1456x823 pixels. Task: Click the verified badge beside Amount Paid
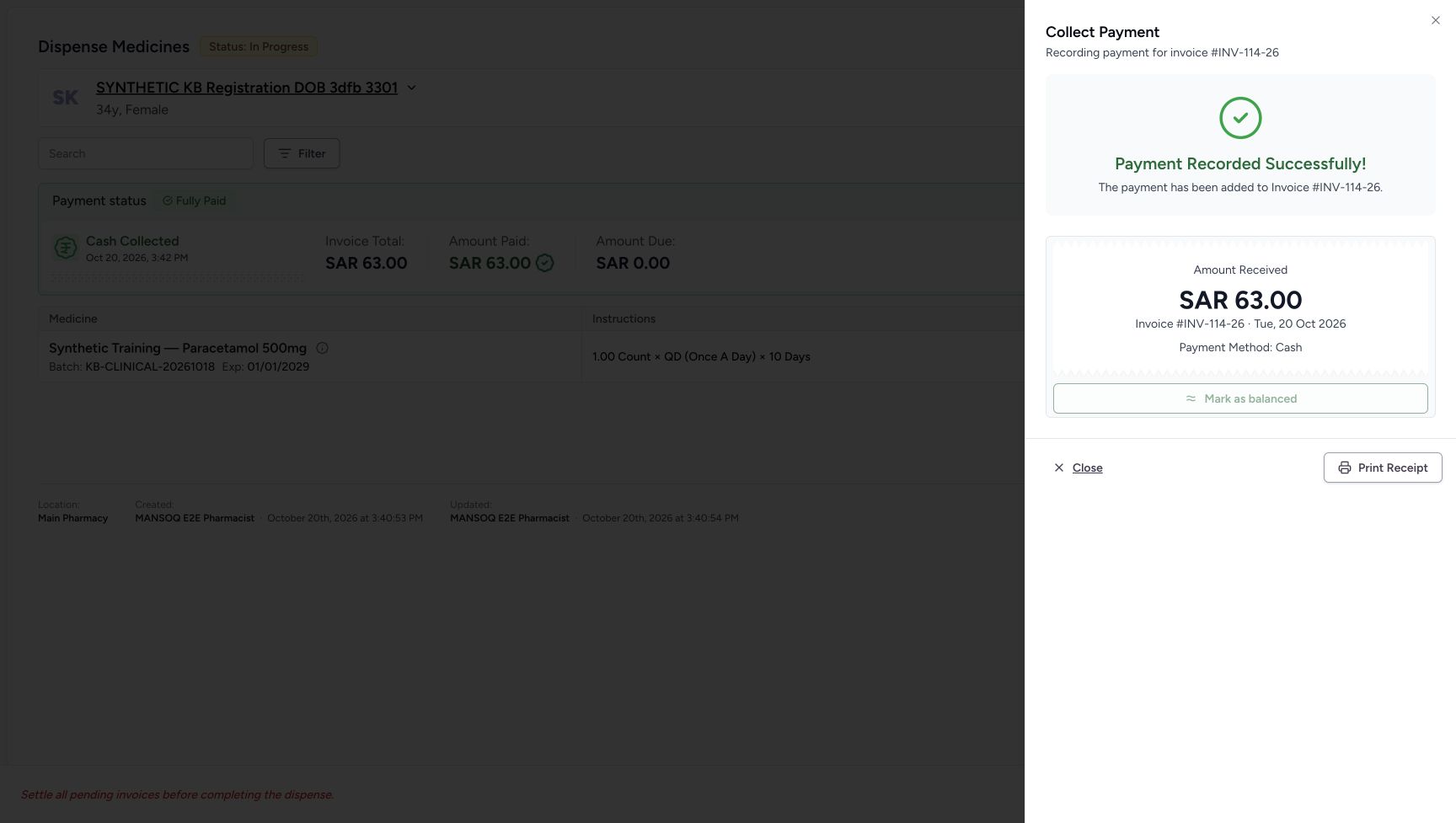pyautogui.click(x=545, y=263)
